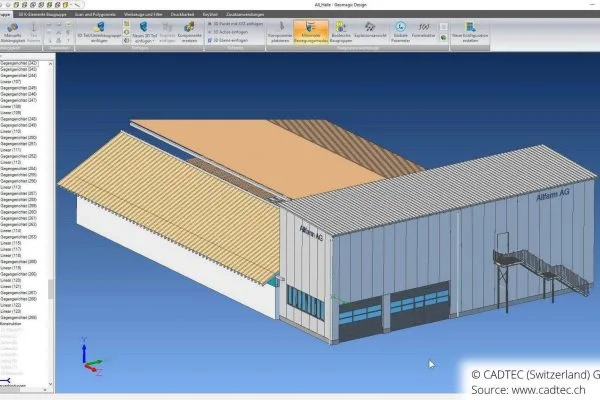The height and width of the screenshot is (400, 600).
Task: Switch to the Scan und Polygonnetz tab
Action: (x=95, y=15)
